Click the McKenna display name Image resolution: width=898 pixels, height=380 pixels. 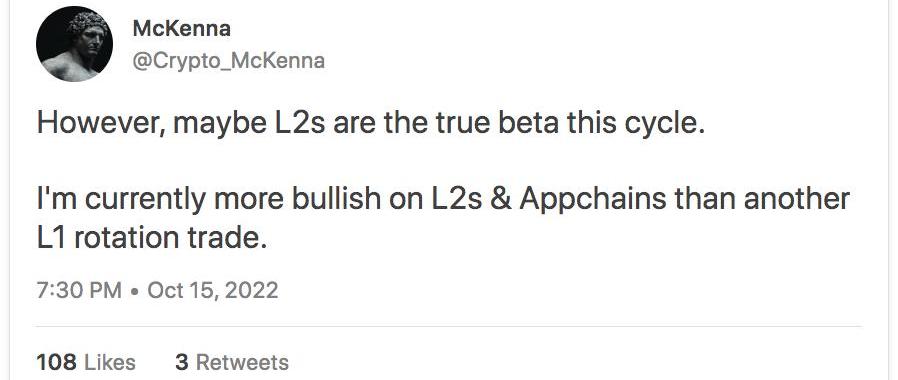coord(182,29)
